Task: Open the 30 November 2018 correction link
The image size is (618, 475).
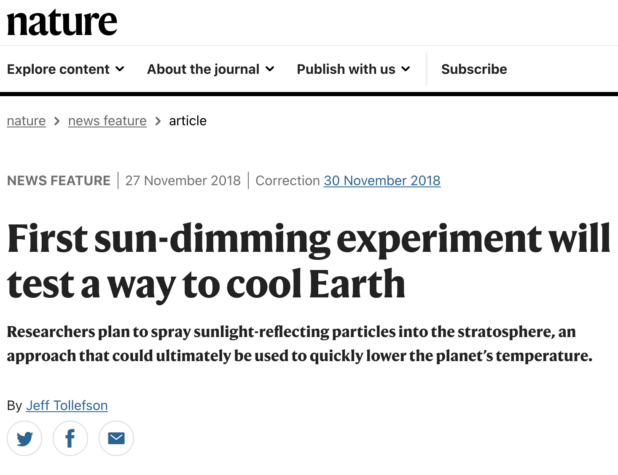Action: click(x=382, y=181)
